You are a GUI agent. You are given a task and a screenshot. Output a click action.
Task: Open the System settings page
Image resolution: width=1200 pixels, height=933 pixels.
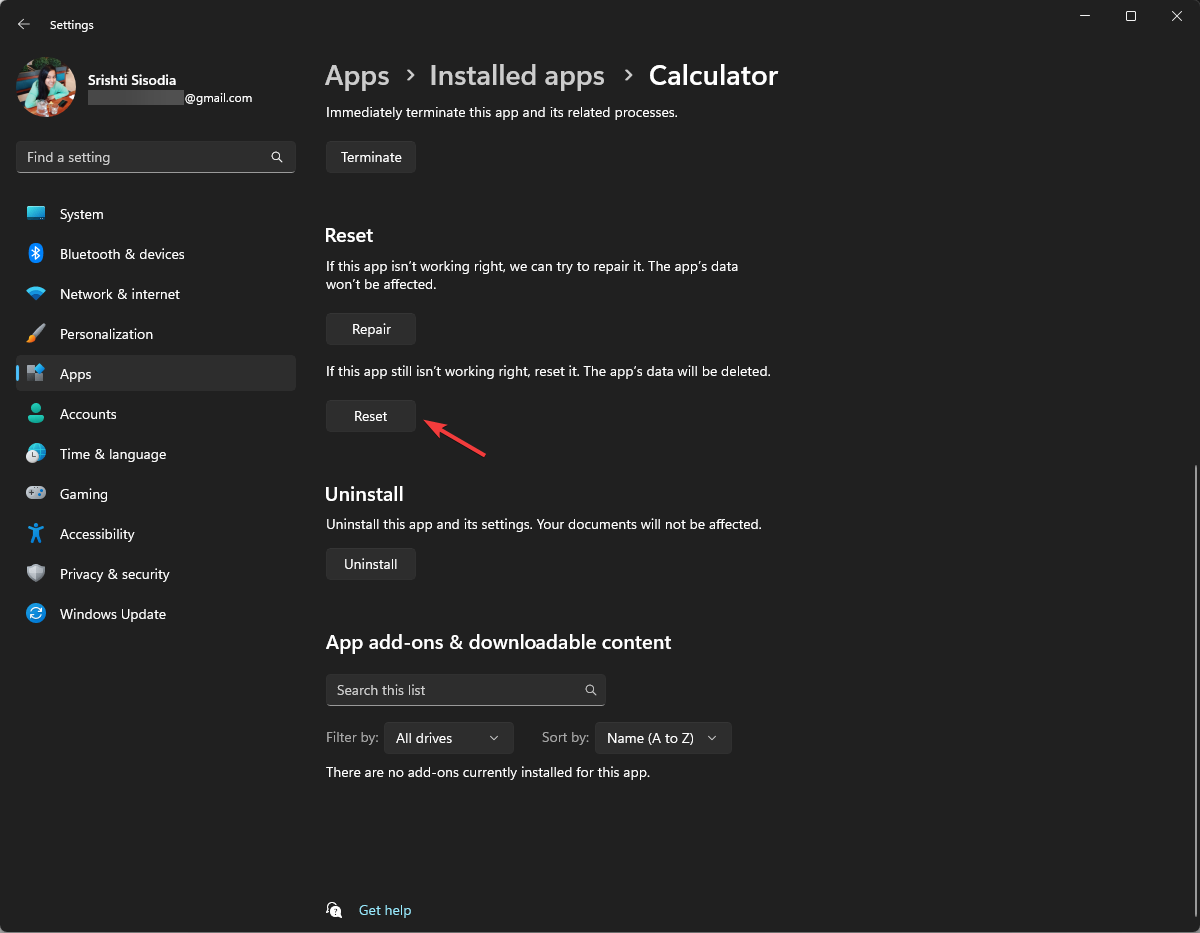click(156, 214)
